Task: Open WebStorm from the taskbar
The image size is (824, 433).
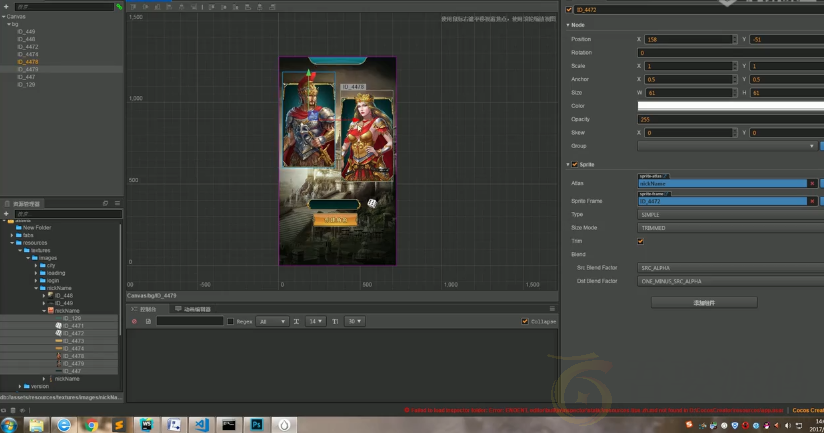Action: point(146,424)
